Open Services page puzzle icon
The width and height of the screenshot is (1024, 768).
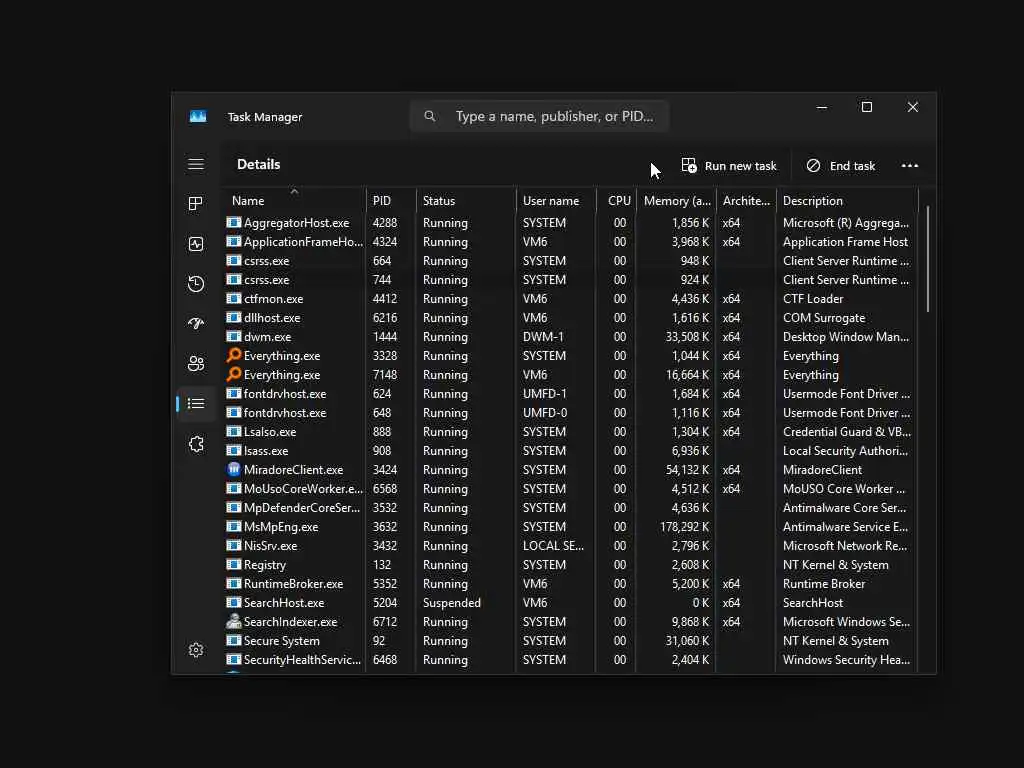click(196, 444)
